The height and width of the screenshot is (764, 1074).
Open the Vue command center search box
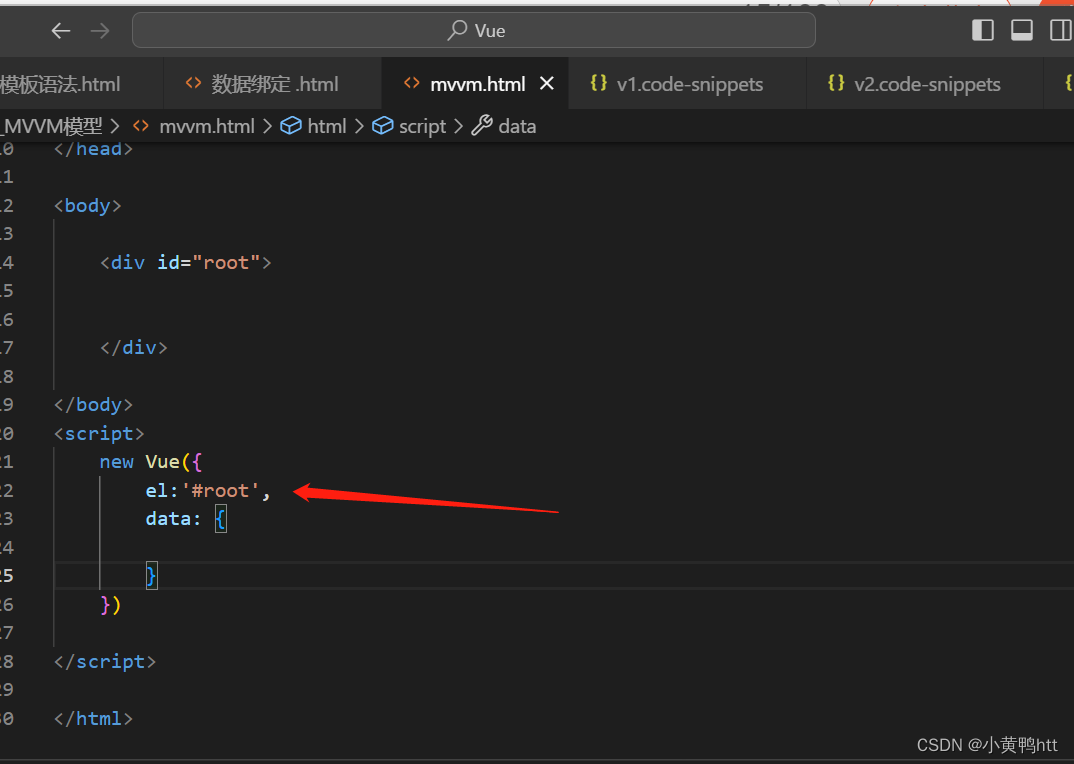tap(473, 30)
